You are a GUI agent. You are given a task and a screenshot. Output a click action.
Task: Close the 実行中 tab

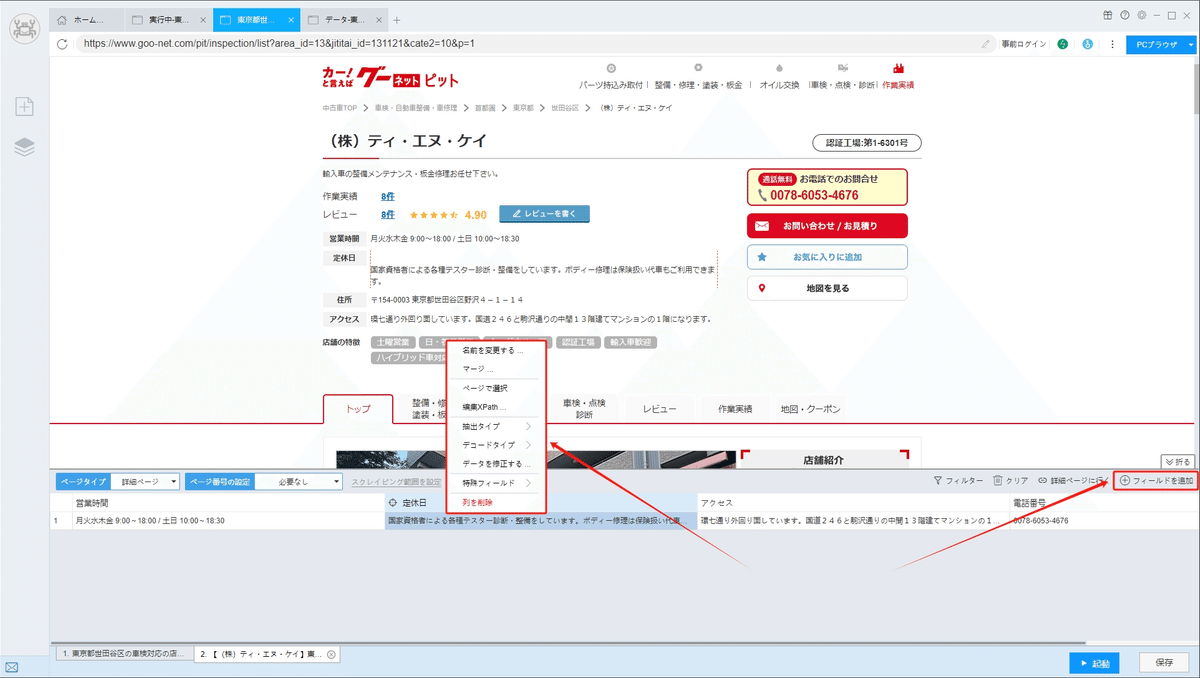coord(203,20)
